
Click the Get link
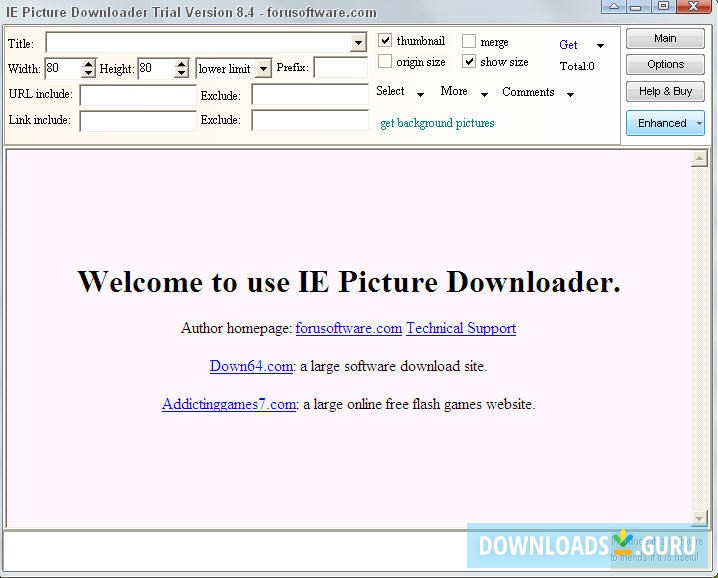[568, 45]
